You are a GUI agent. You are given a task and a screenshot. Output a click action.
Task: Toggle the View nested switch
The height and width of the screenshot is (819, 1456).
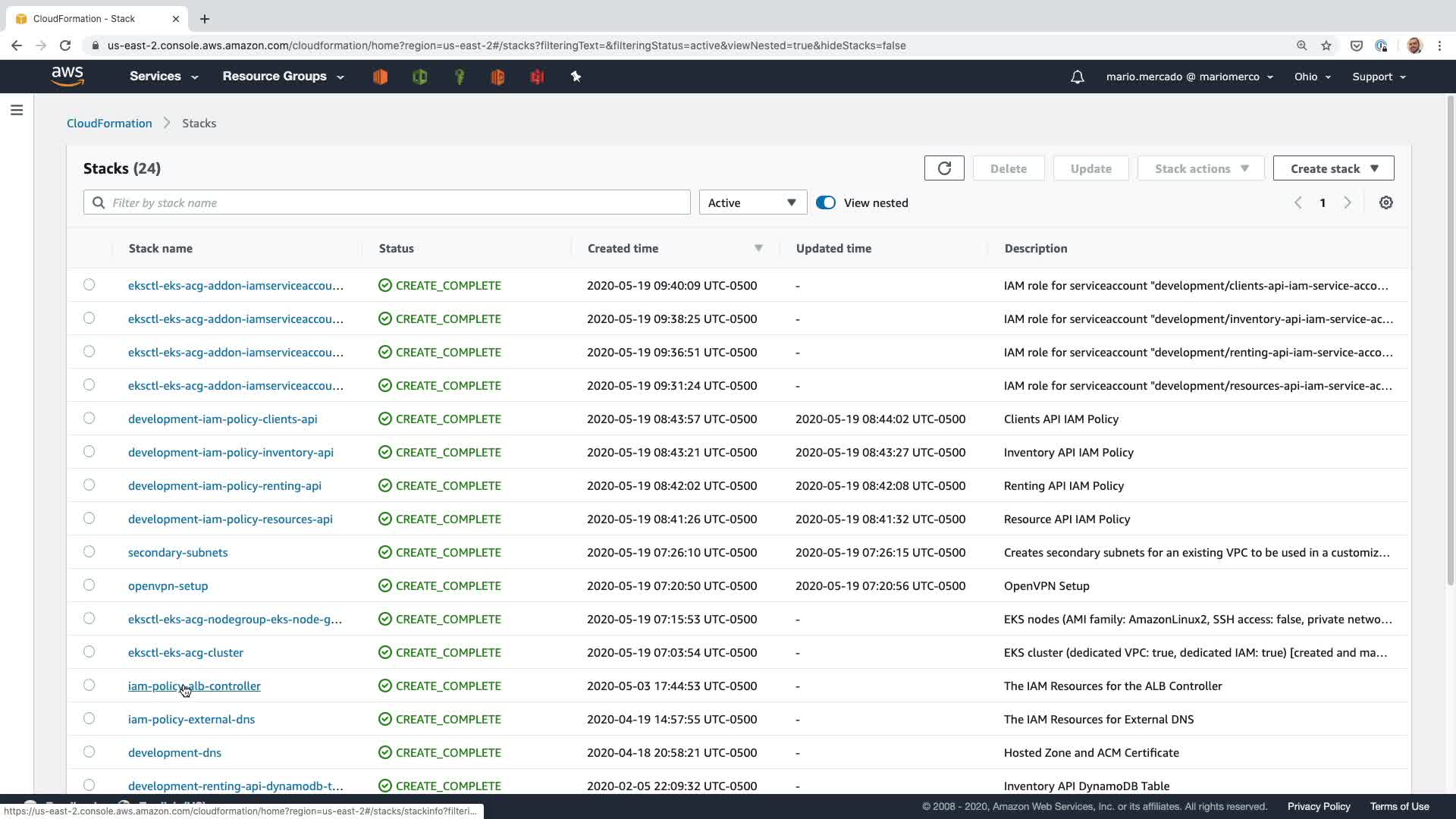pos(825,202)
